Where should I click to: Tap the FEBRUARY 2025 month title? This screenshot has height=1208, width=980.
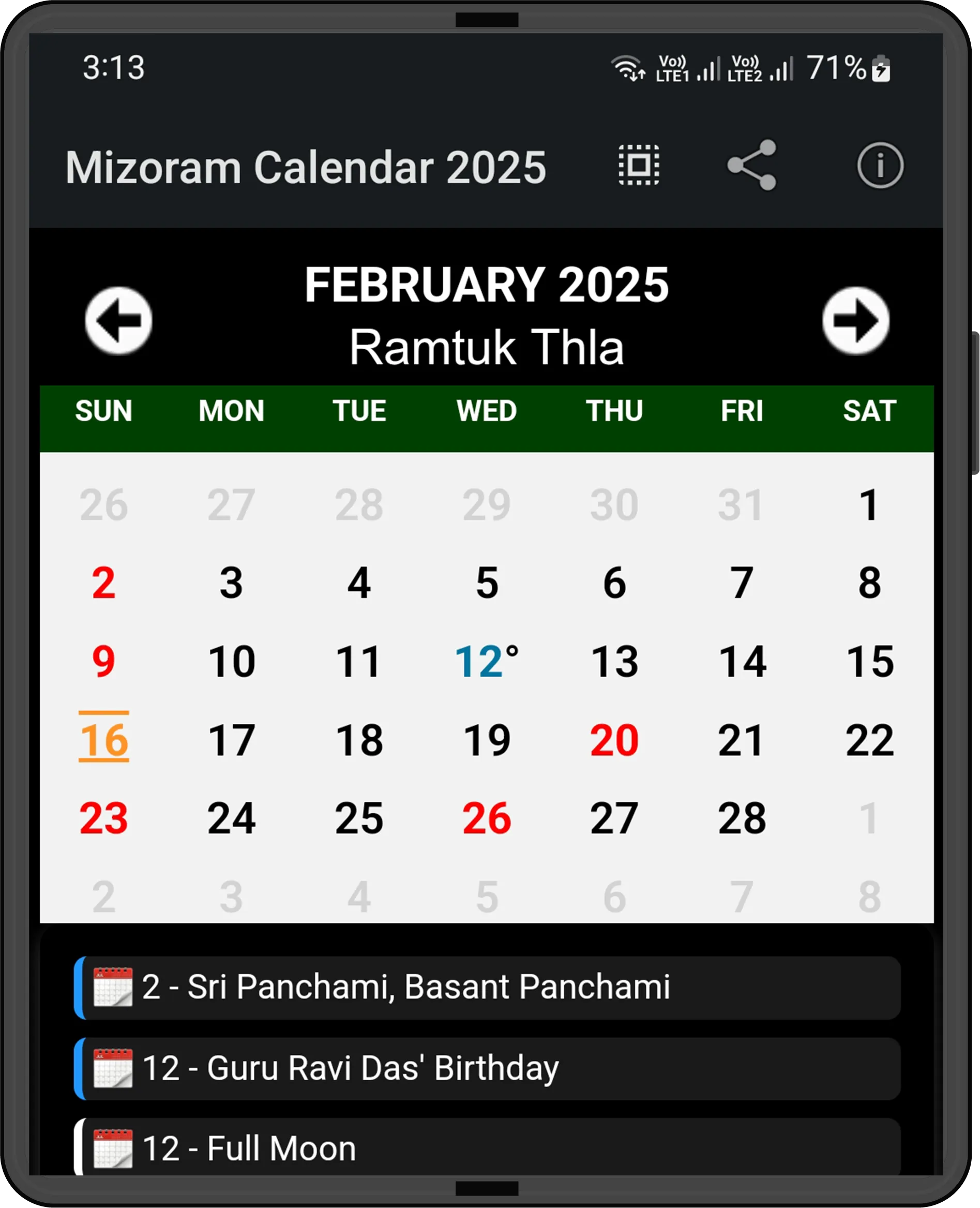point(487,285)
